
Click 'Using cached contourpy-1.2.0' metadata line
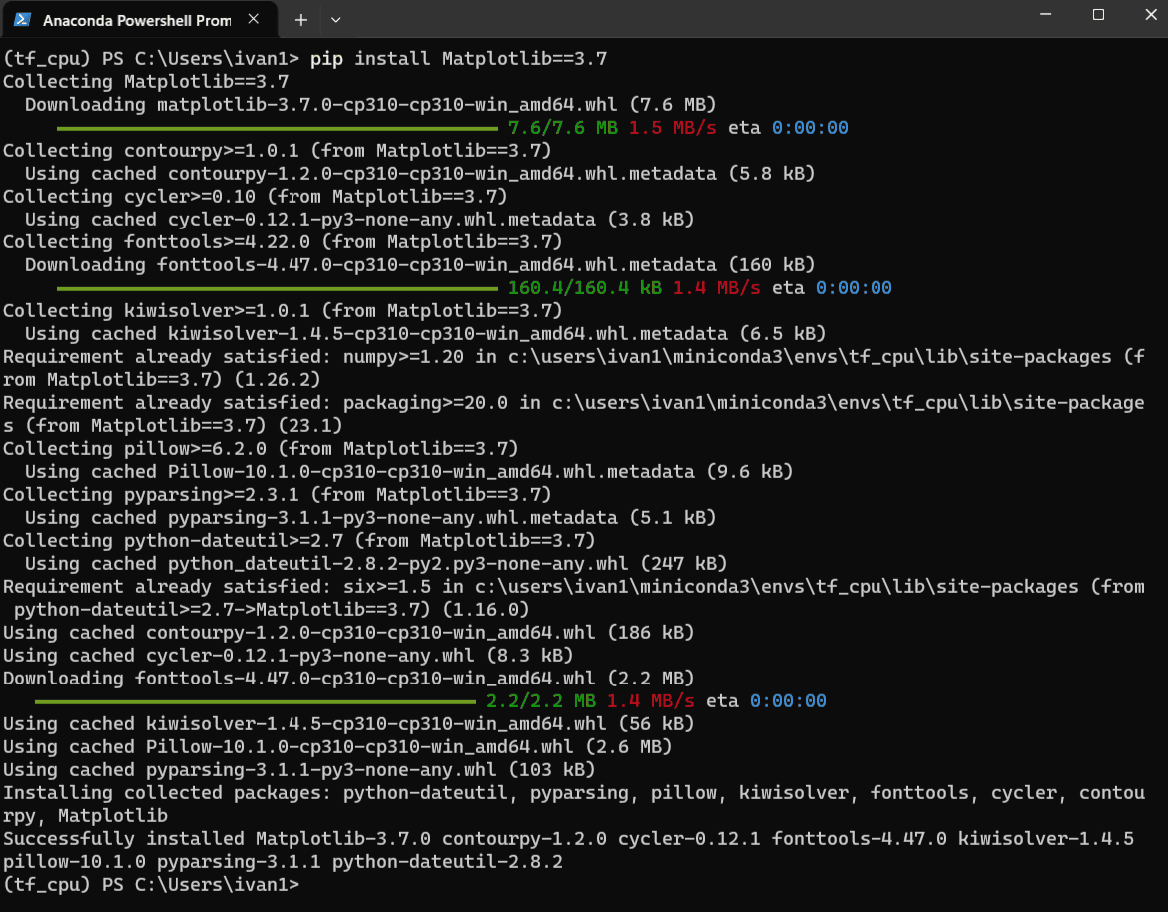tap(420, 174)
